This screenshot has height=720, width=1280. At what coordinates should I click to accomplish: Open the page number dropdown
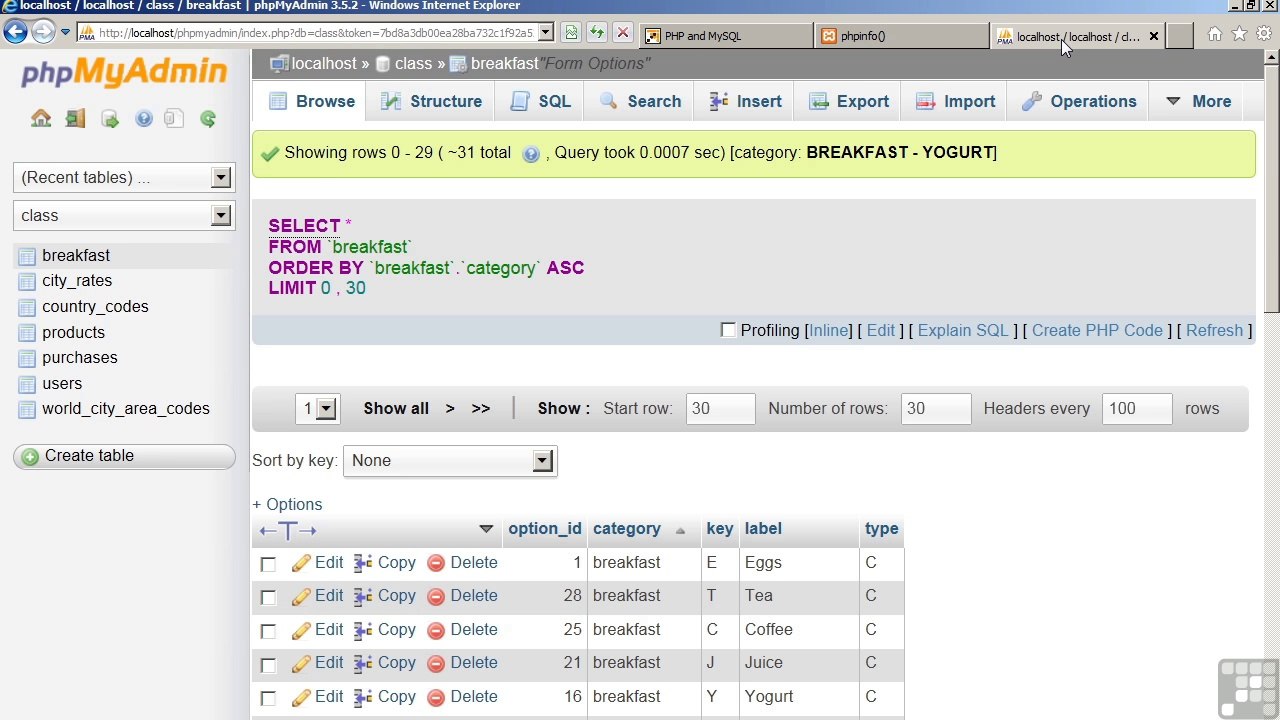pyautogui.click(x=317, y=408)
